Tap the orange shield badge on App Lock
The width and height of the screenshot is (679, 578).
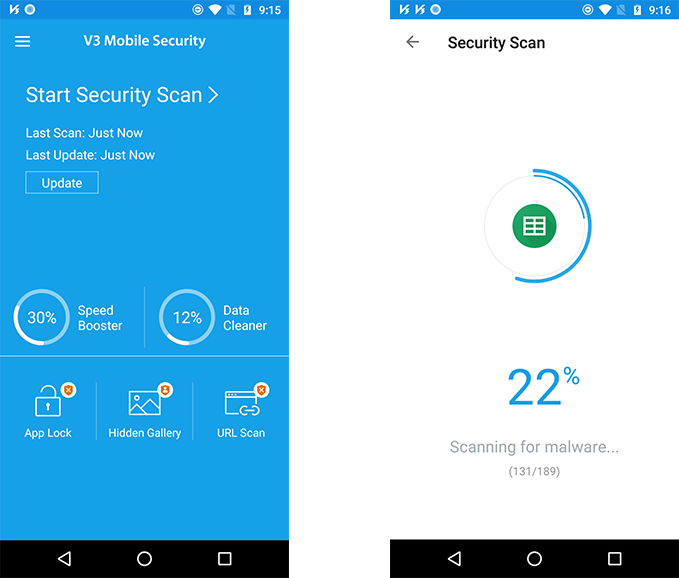68,390
